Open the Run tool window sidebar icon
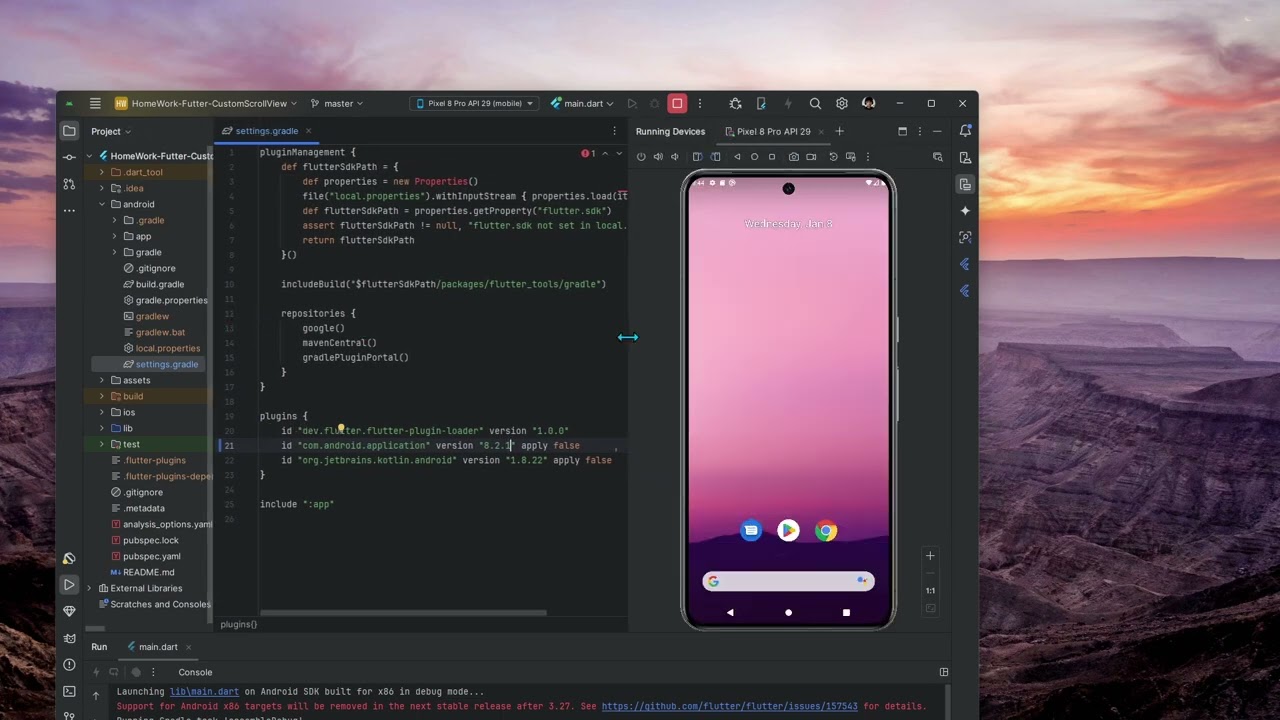 click(69, 584)
